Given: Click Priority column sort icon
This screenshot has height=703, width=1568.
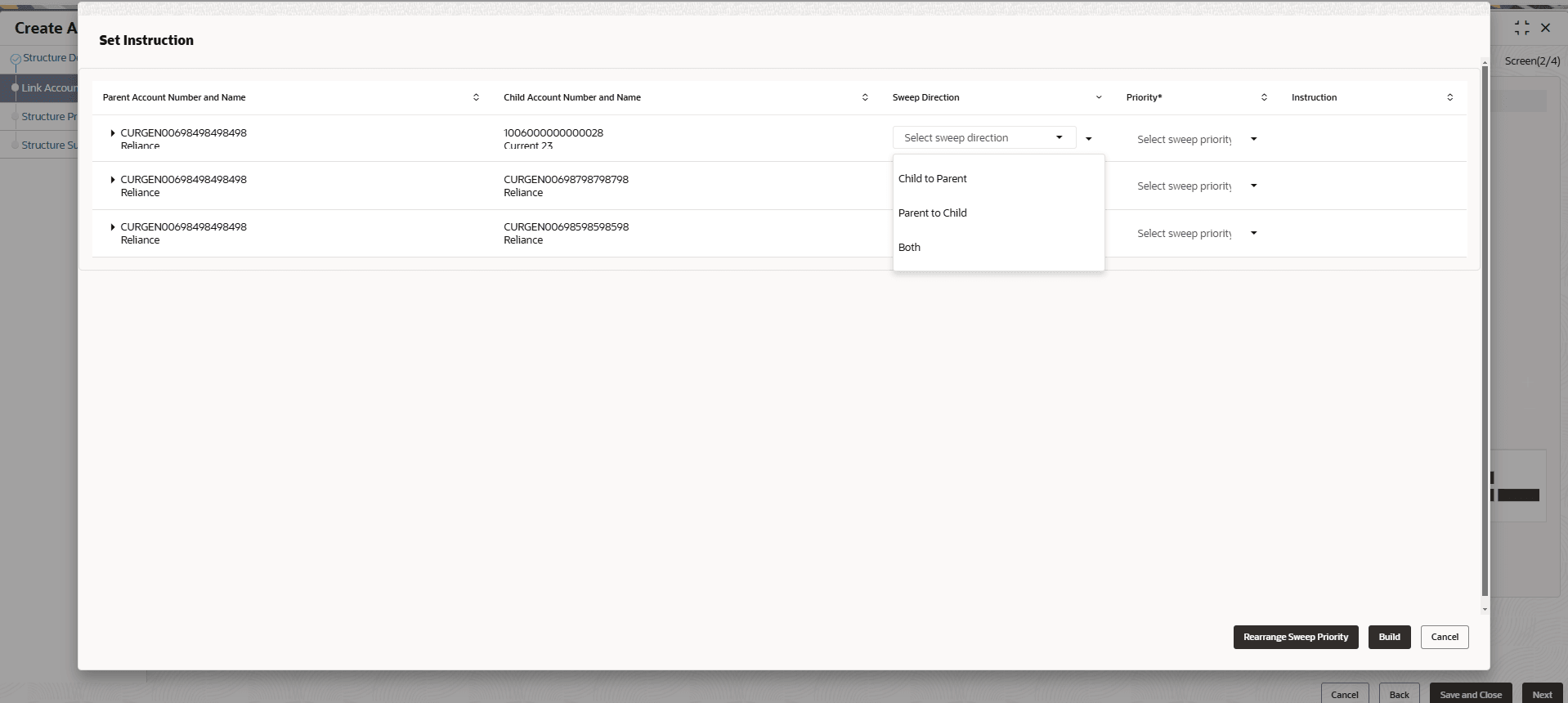Looking at the screenshot, I should tap(1264, 97).
